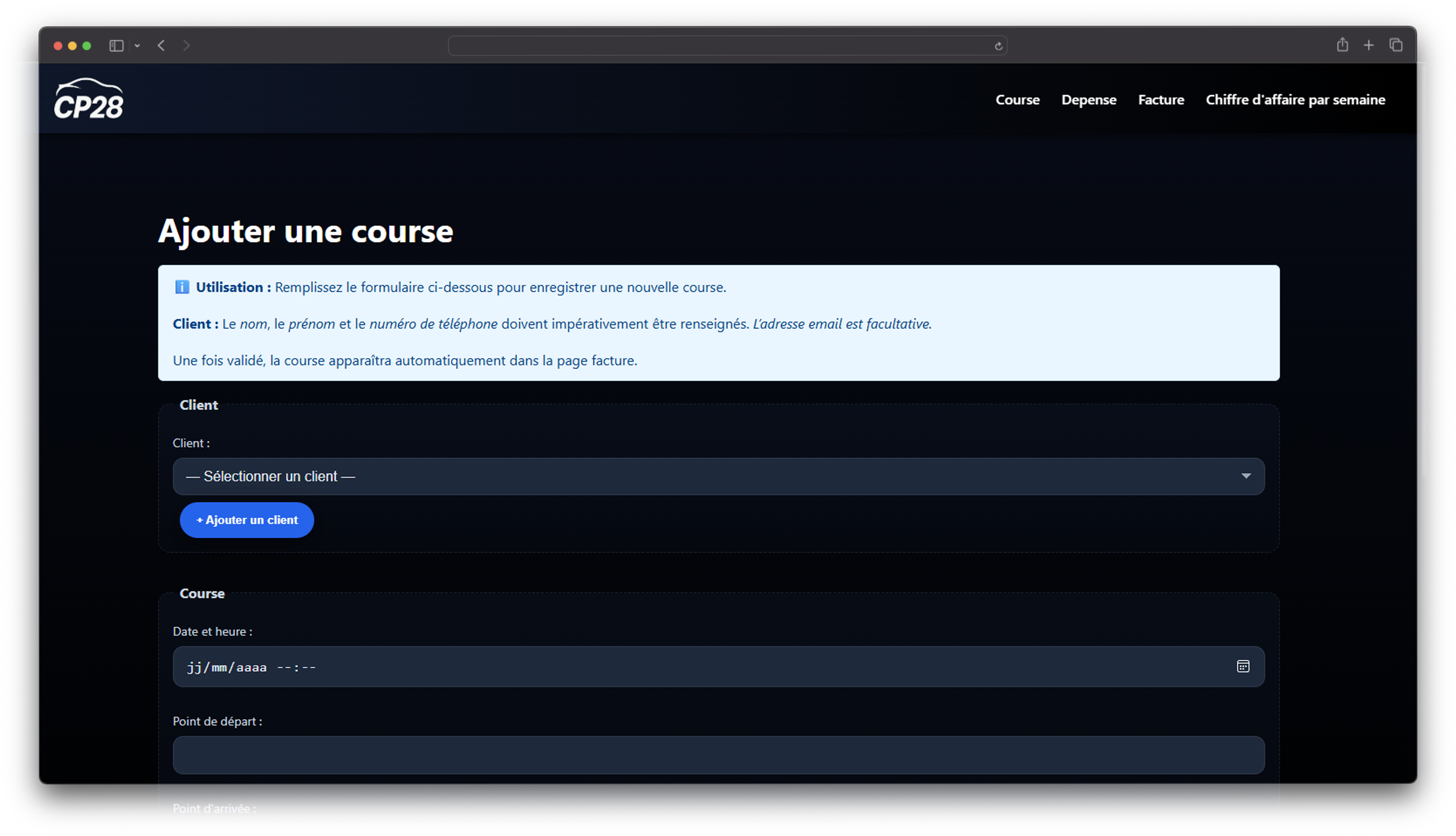Toggle the browser sidebar icon
This screenshot has width=1456, height=836.
pyautogui.click(x=117, y=46)
